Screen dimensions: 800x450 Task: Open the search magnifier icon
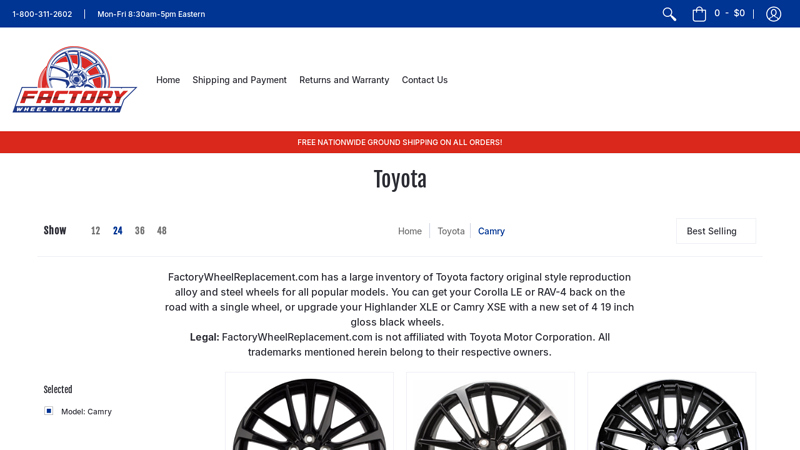[x=669, y=14]
